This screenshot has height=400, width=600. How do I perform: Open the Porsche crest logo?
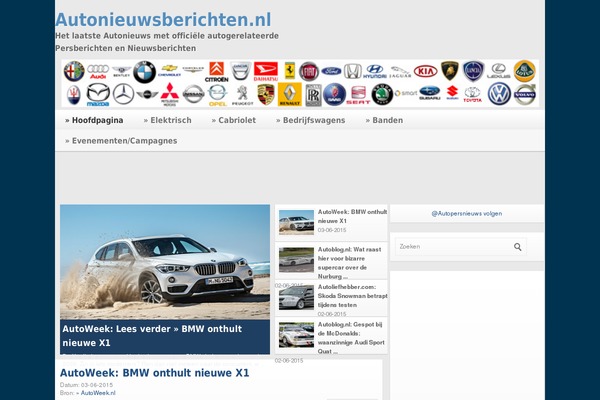tap(266, 95)
